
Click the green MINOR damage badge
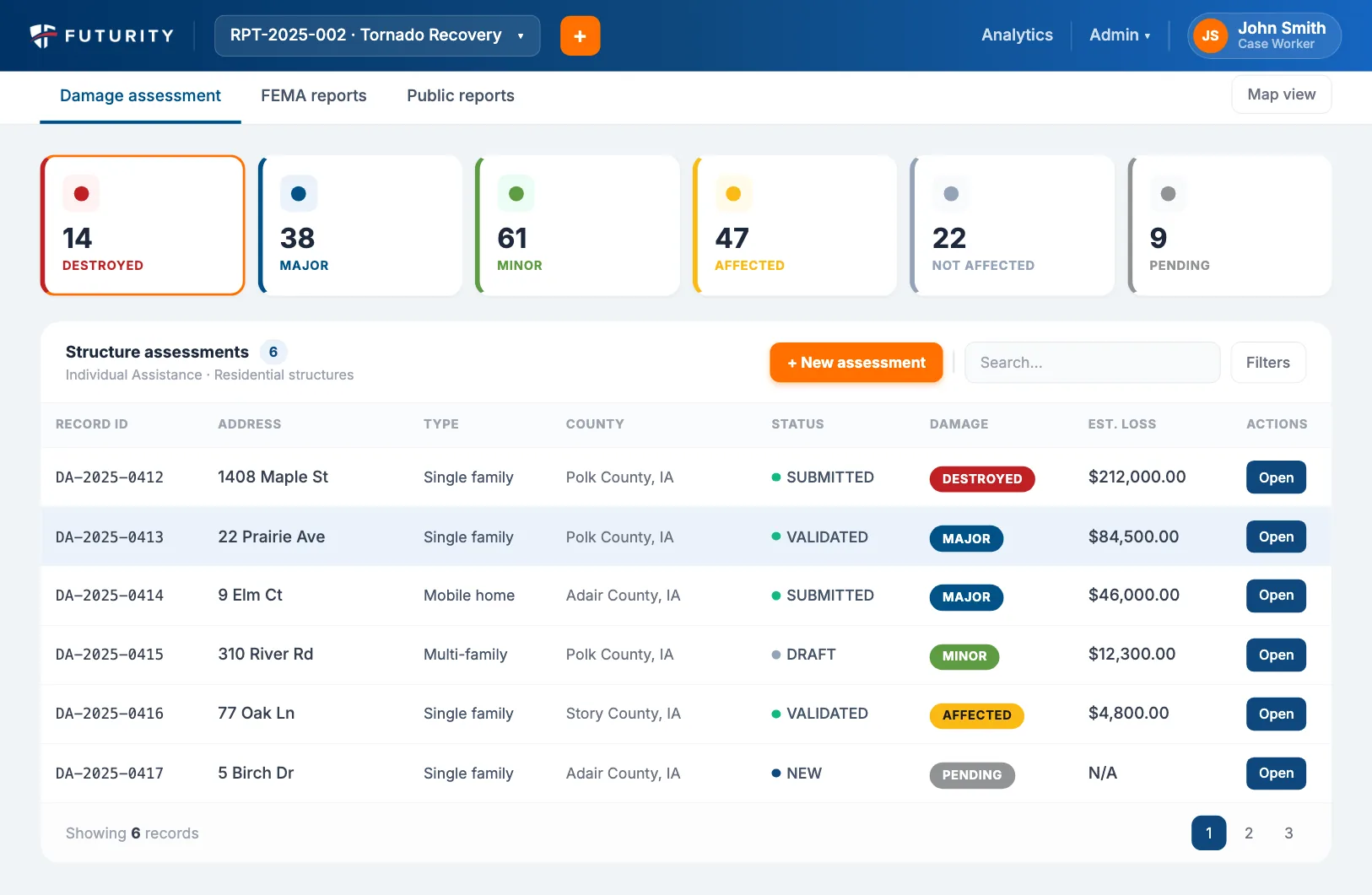click(964, 656)
